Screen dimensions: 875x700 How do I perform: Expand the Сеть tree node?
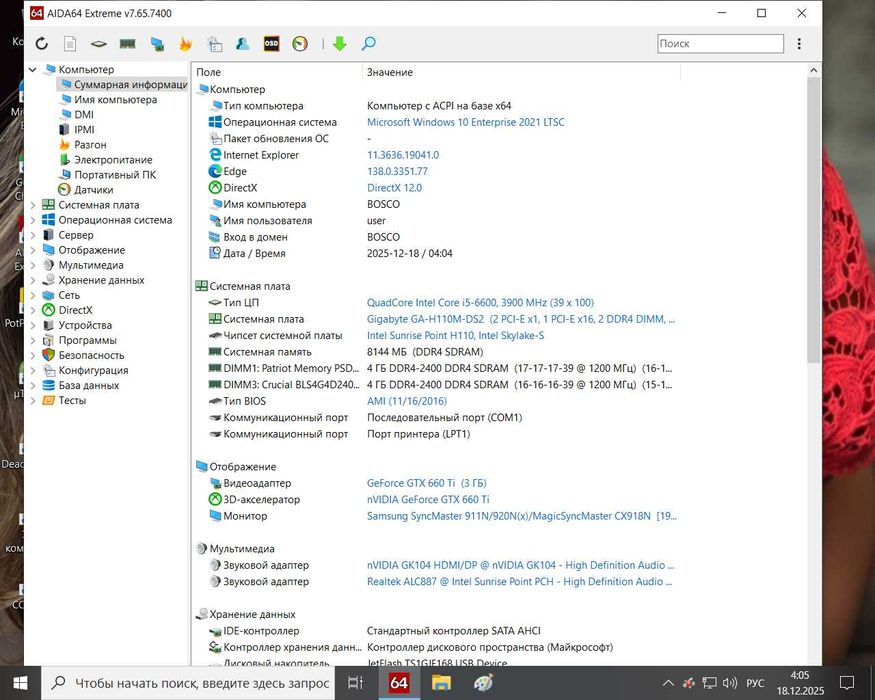pos(33,296)
